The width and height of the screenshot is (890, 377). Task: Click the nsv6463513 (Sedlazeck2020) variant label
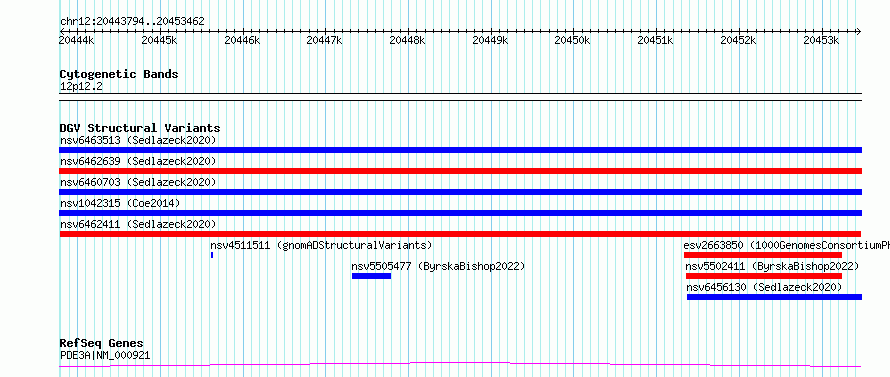138,140
